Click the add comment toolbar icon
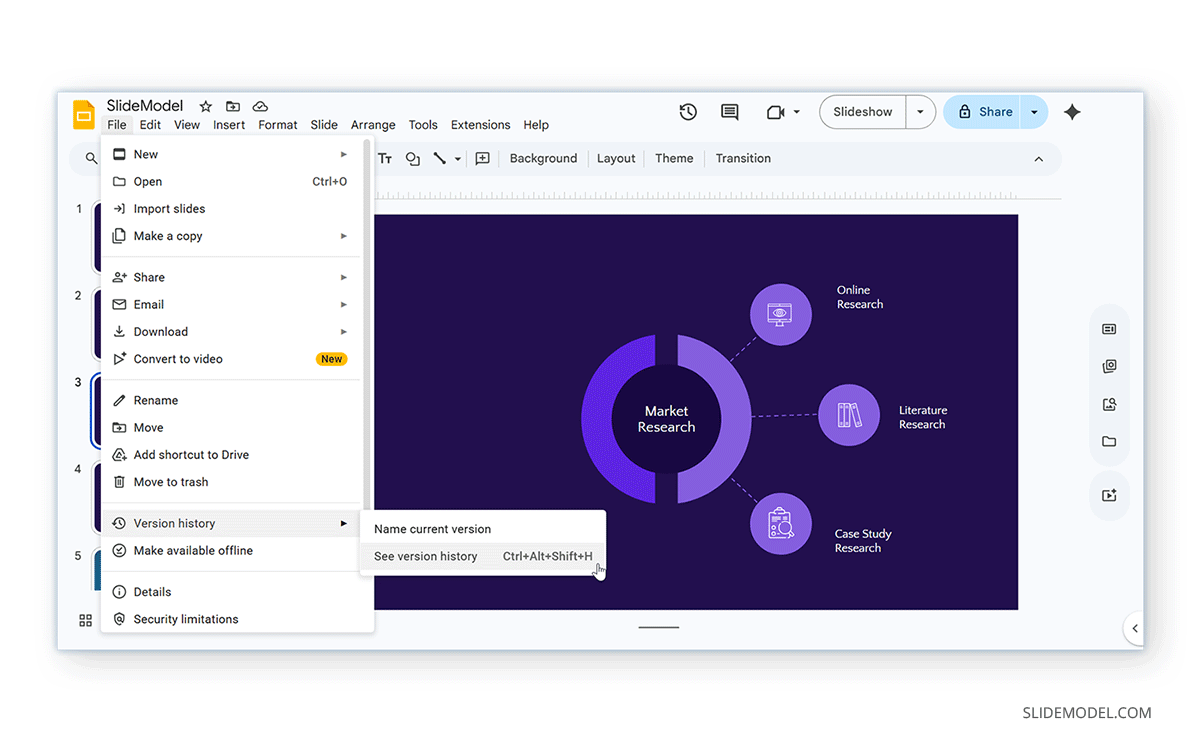 pyautogui.click(x=482, y=158)
